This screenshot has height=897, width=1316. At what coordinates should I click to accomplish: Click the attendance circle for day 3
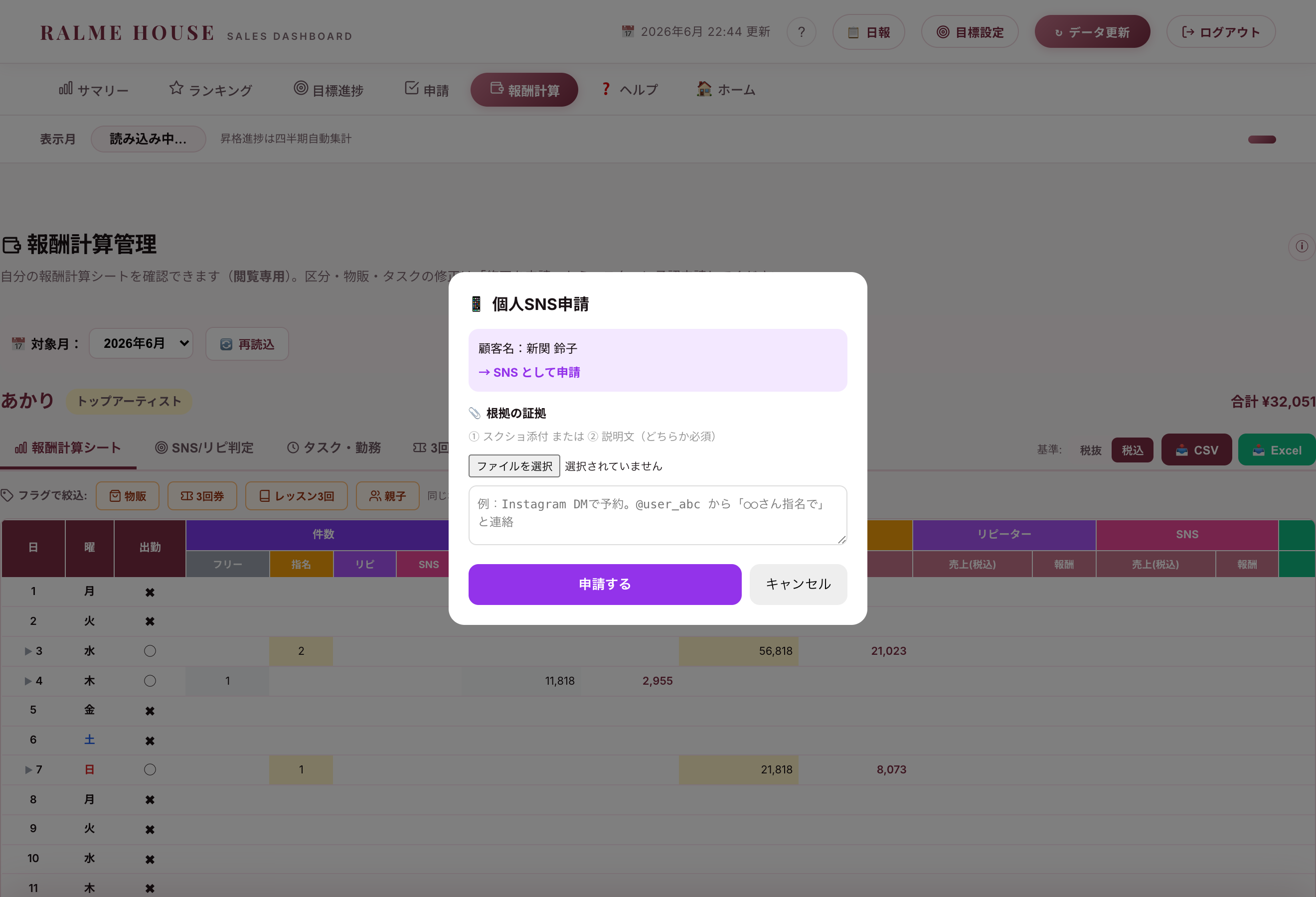(150, 651)
